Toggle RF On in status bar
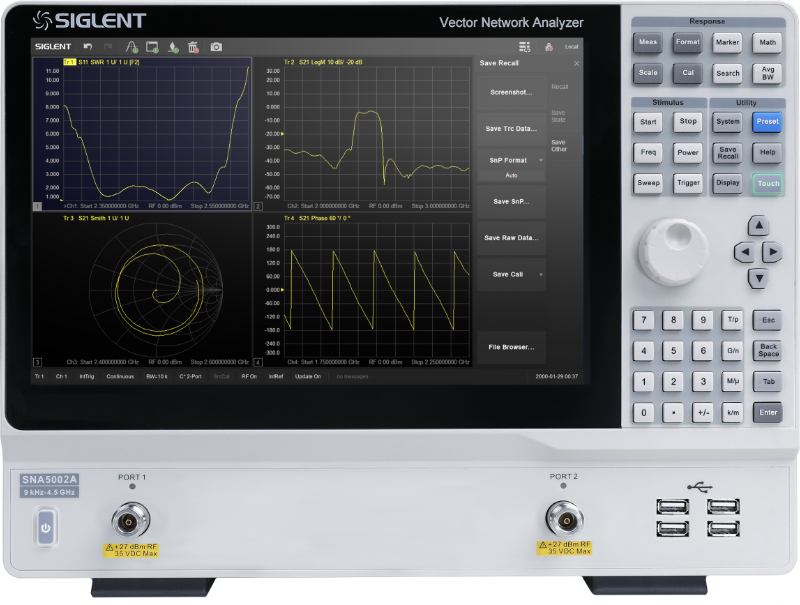 tap(249, 376)
